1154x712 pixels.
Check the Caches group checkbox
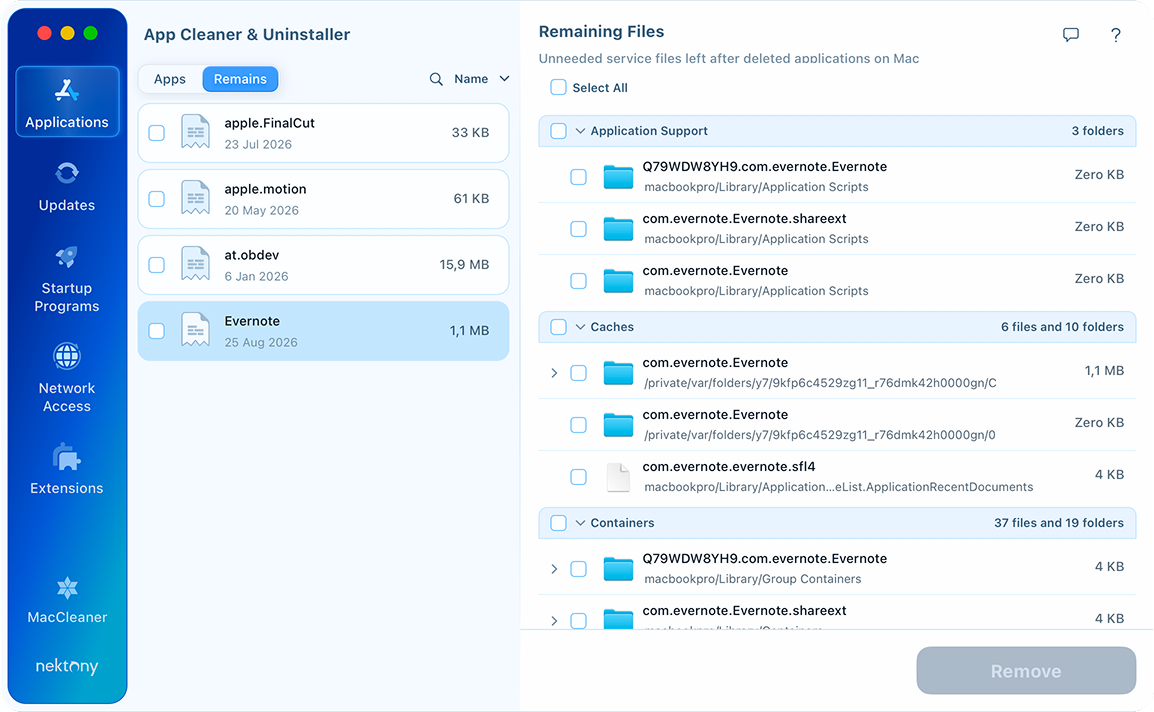(x=559, y=327)
